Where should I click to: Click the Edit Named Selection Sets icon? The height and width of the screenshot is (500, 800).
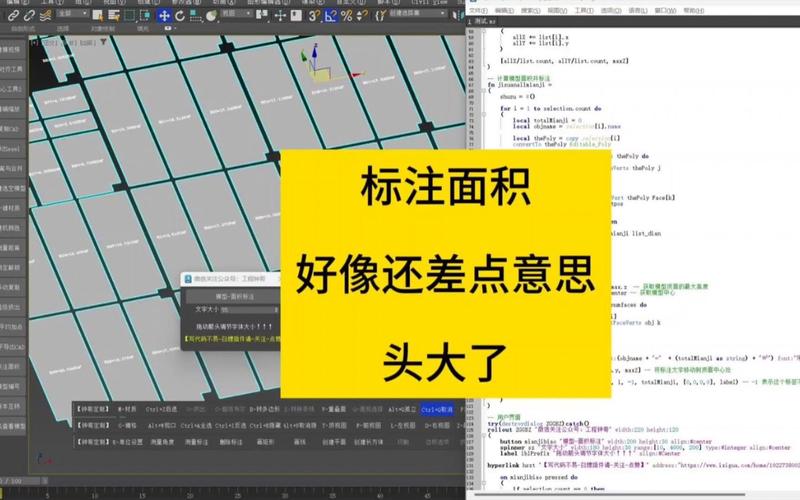[x=381, y=16]
